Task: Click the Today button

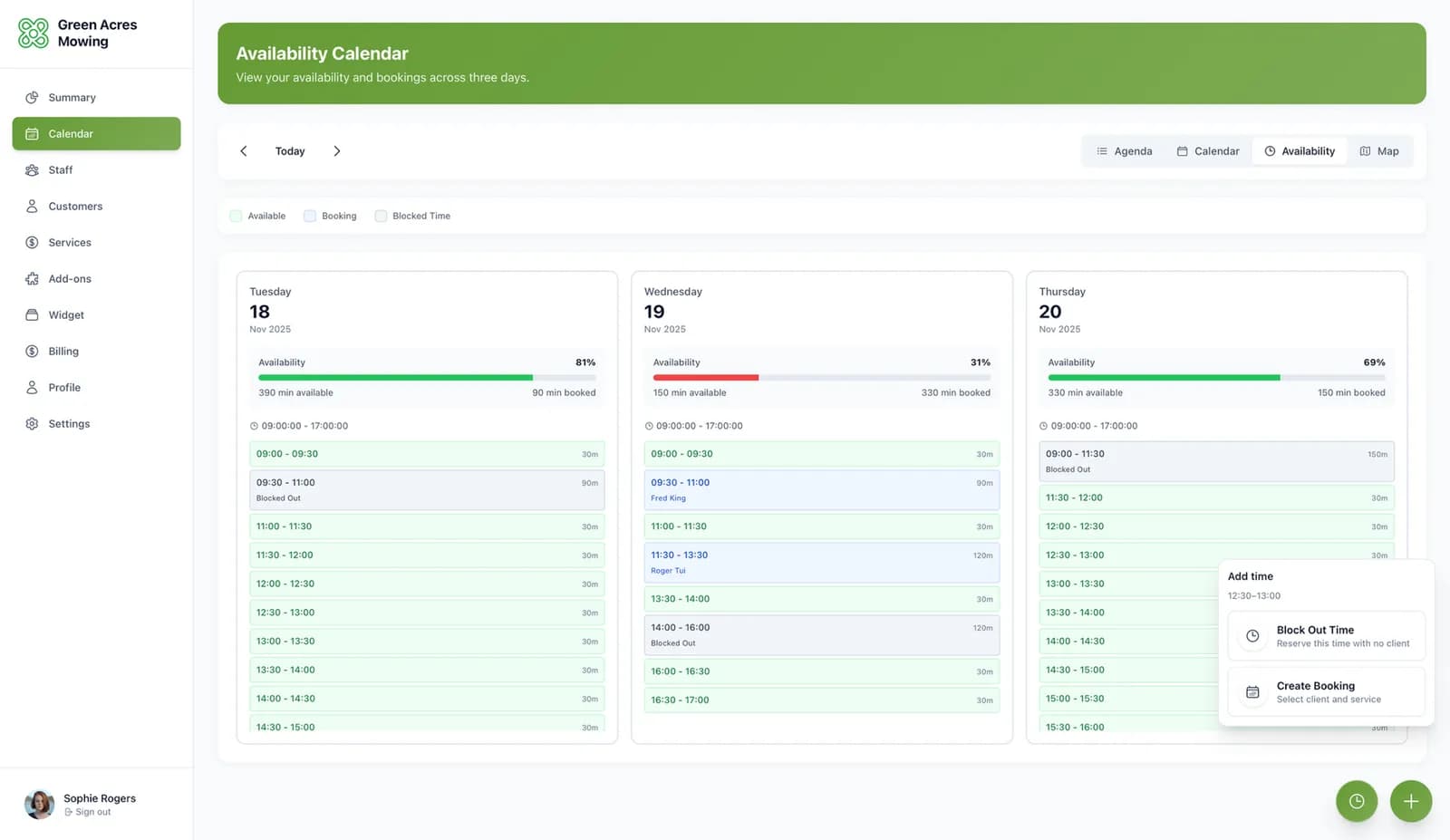Action: [x=290, y=151]
